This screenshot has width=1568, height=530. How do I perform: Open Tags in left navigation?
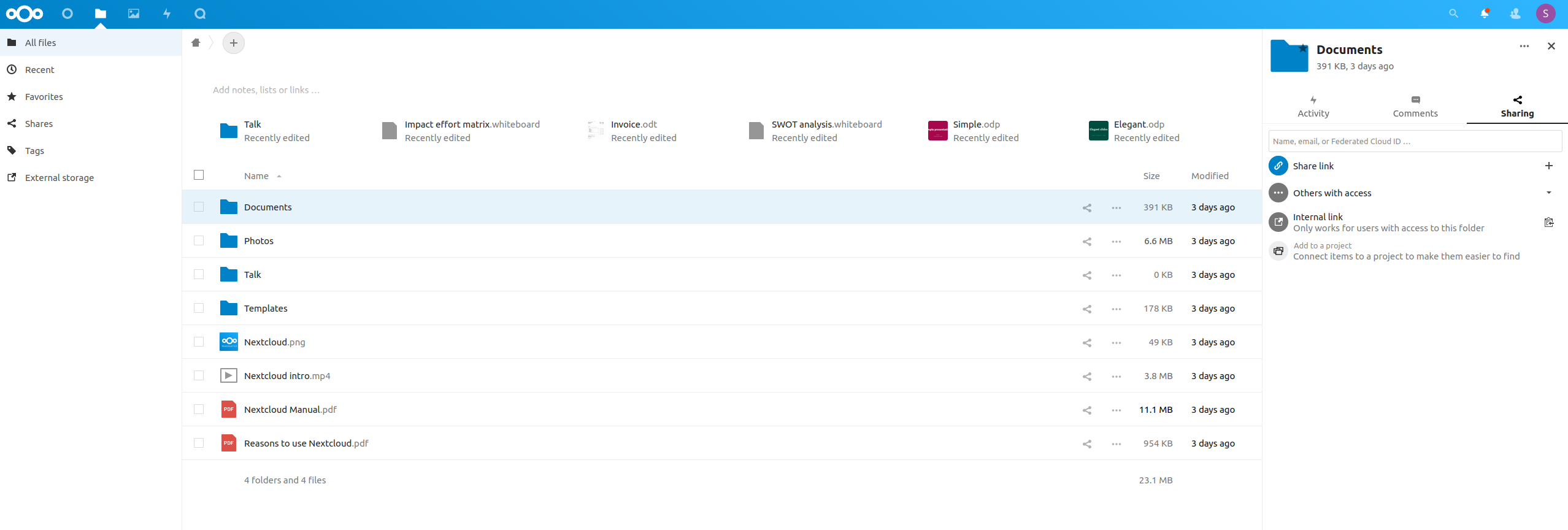[x=91, y=150]
